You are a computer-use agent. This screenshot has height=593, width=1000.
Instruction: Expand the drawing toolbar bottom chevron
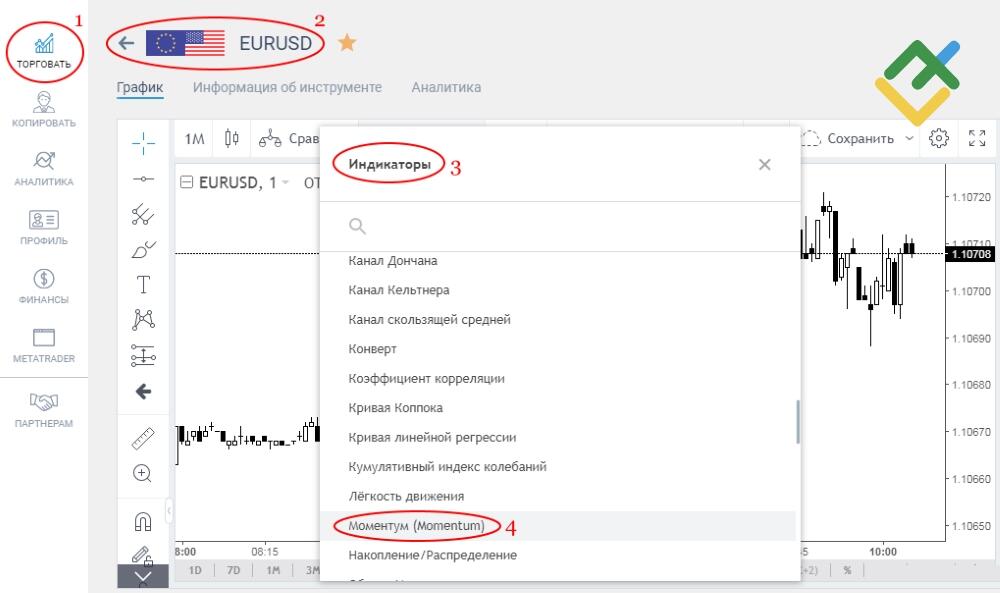pos(143,578)
